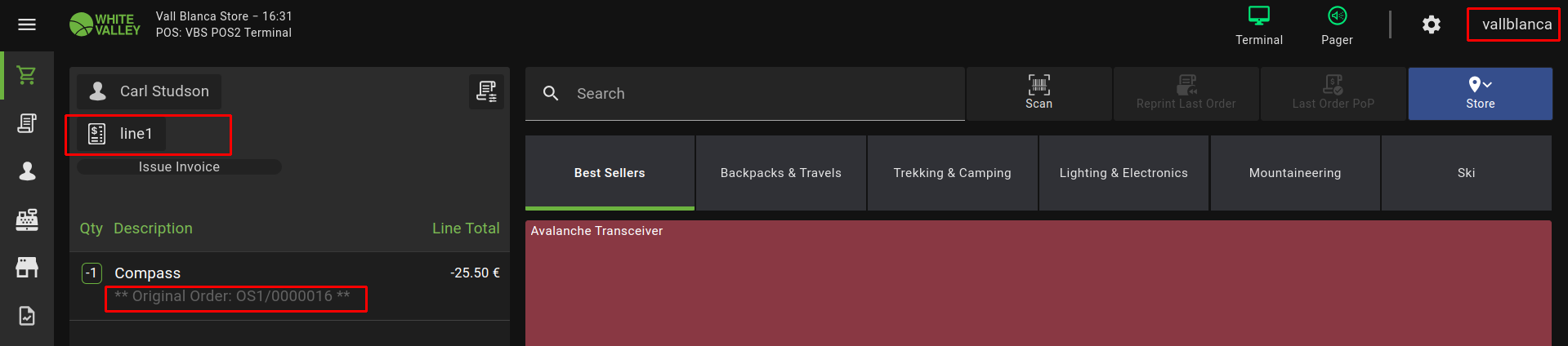Select the Lighting & Electronics tab
Image resolution: width=1568 pixels, height=346 pixels.
[x=1124, y=173]
